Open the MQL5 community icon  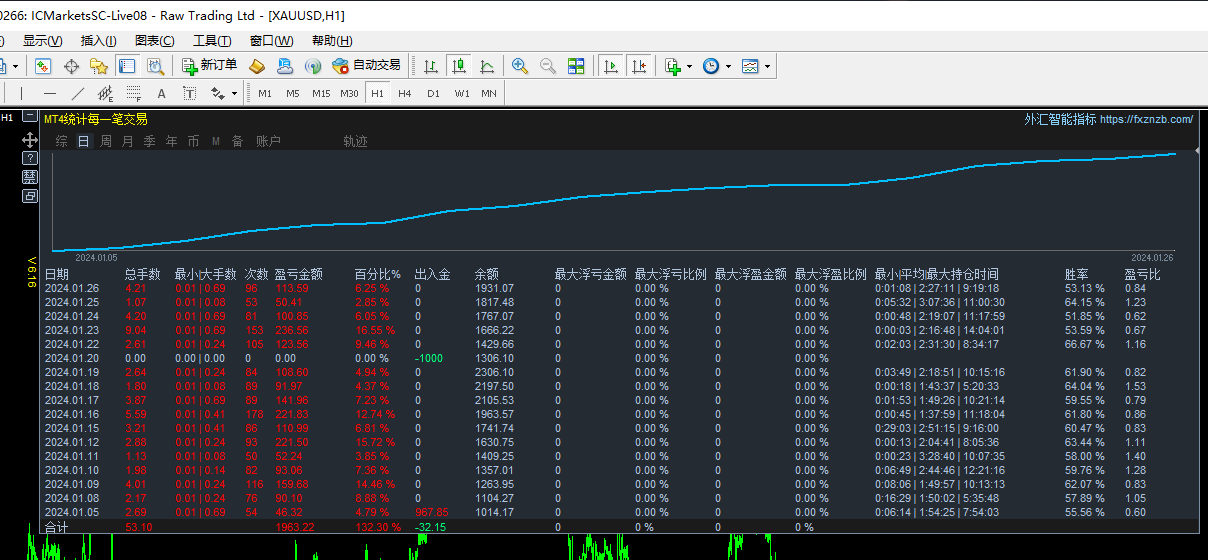(285, 66)
